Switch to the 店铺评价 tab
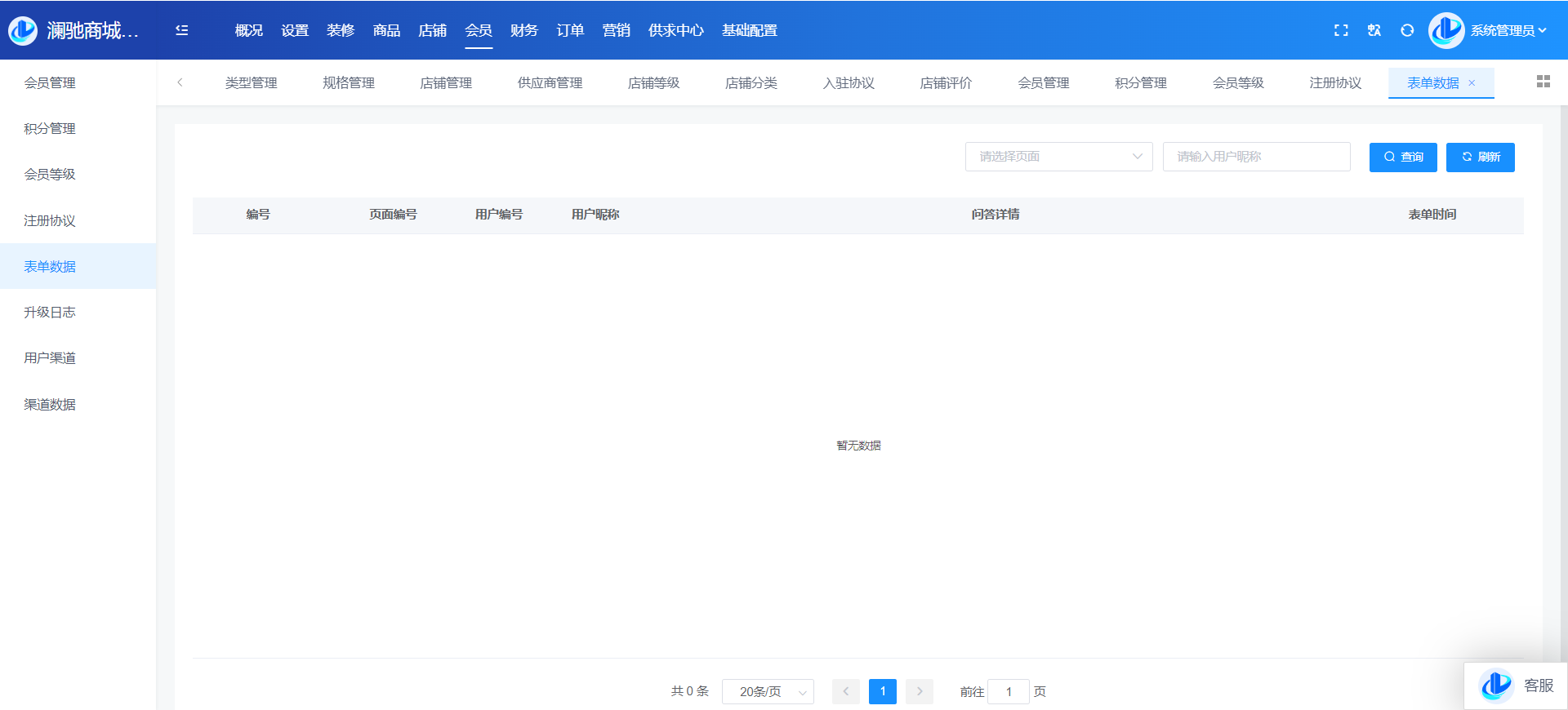 pyautogui.click(x=946, y=83)
